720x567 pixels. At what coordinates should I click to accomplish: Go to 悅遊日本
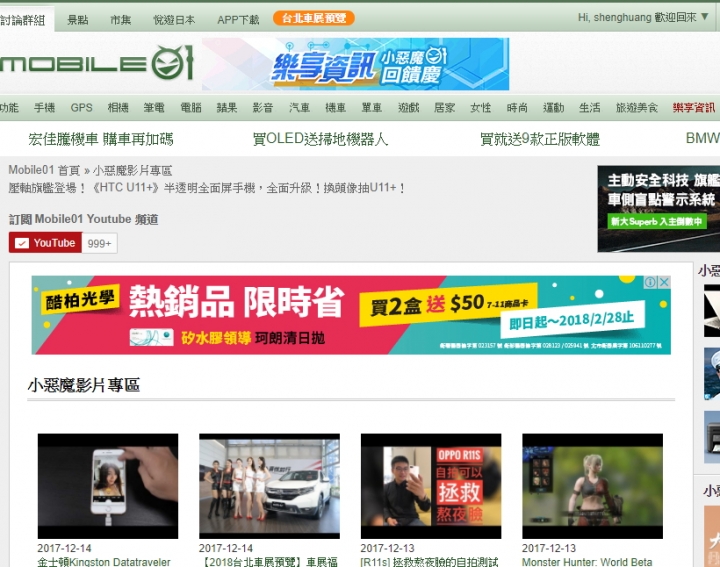pyautogui.click(x=174, y=20)
